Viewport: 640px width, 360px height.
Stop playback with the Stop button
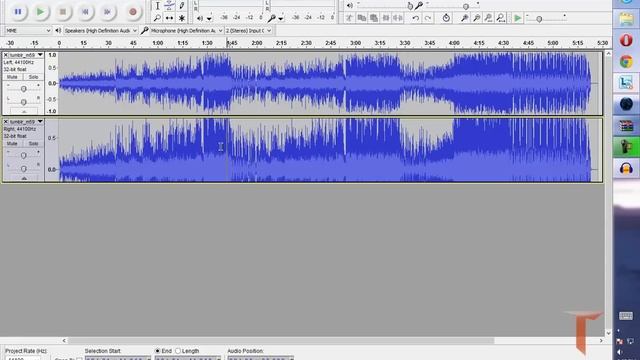[x=63, y=12]
